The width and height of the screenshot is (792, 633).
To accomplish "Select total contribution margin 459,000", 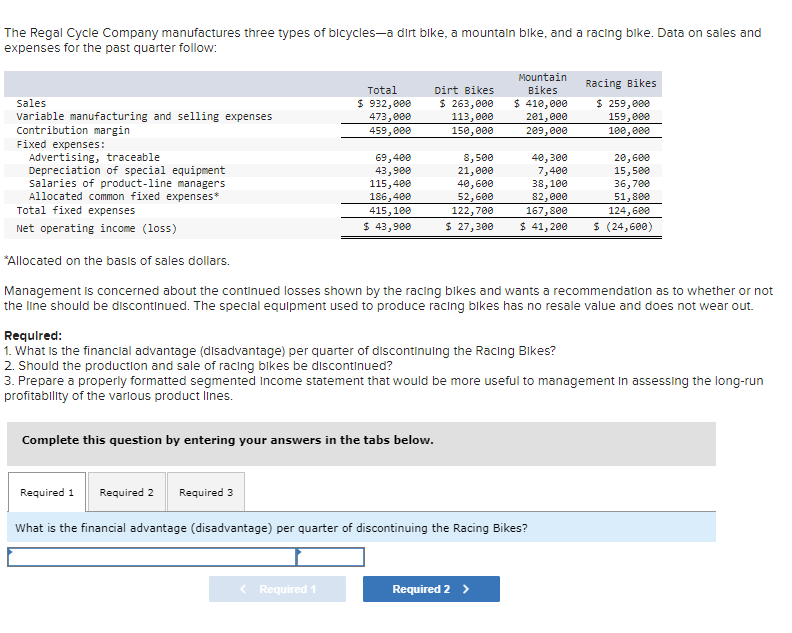I will [390, 131].
